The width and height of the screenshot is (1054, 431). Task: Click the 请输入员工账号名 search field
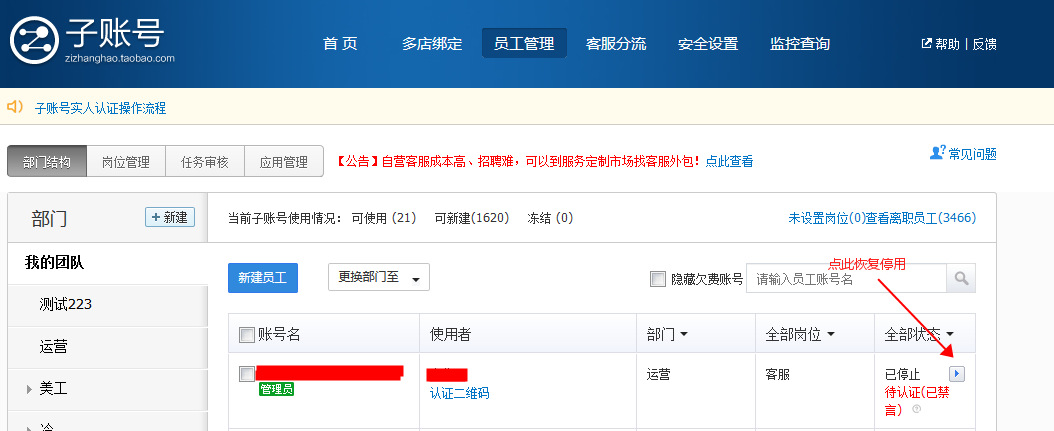pyautogui.click(x=845, y=278)
